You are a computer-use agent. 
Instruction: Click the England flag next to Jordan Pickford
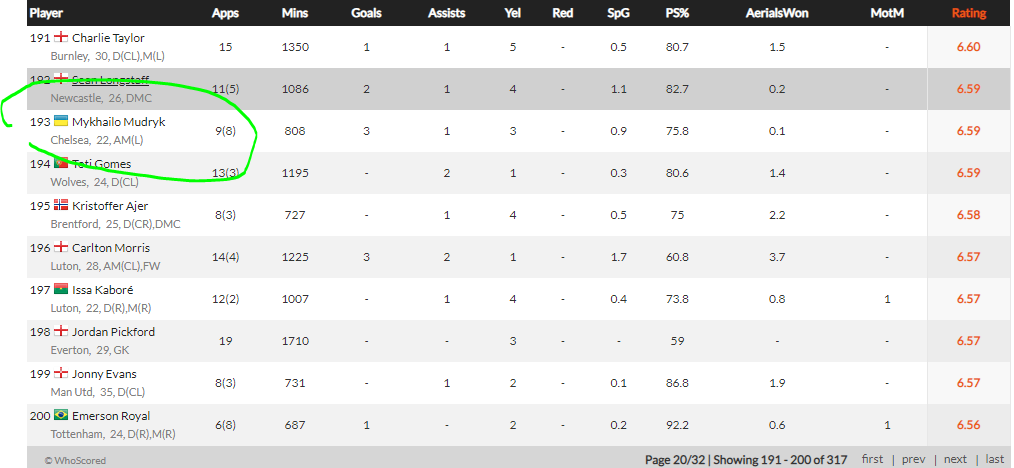click(60, 332)
